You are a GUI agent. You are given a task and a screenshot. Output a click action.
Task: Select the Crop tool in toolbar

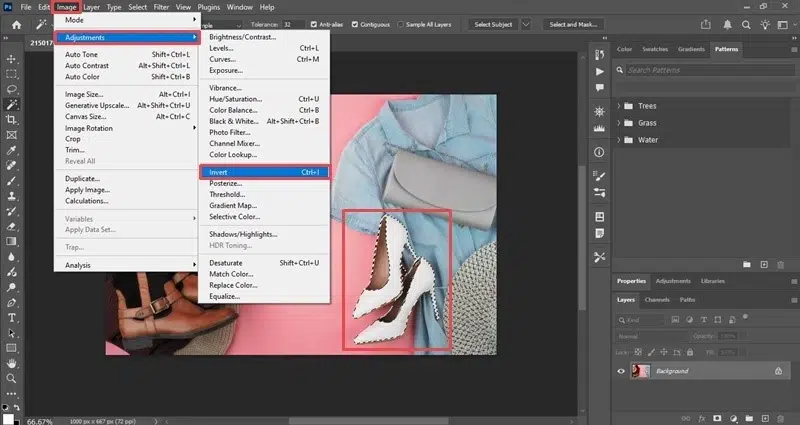pos(12,119)
